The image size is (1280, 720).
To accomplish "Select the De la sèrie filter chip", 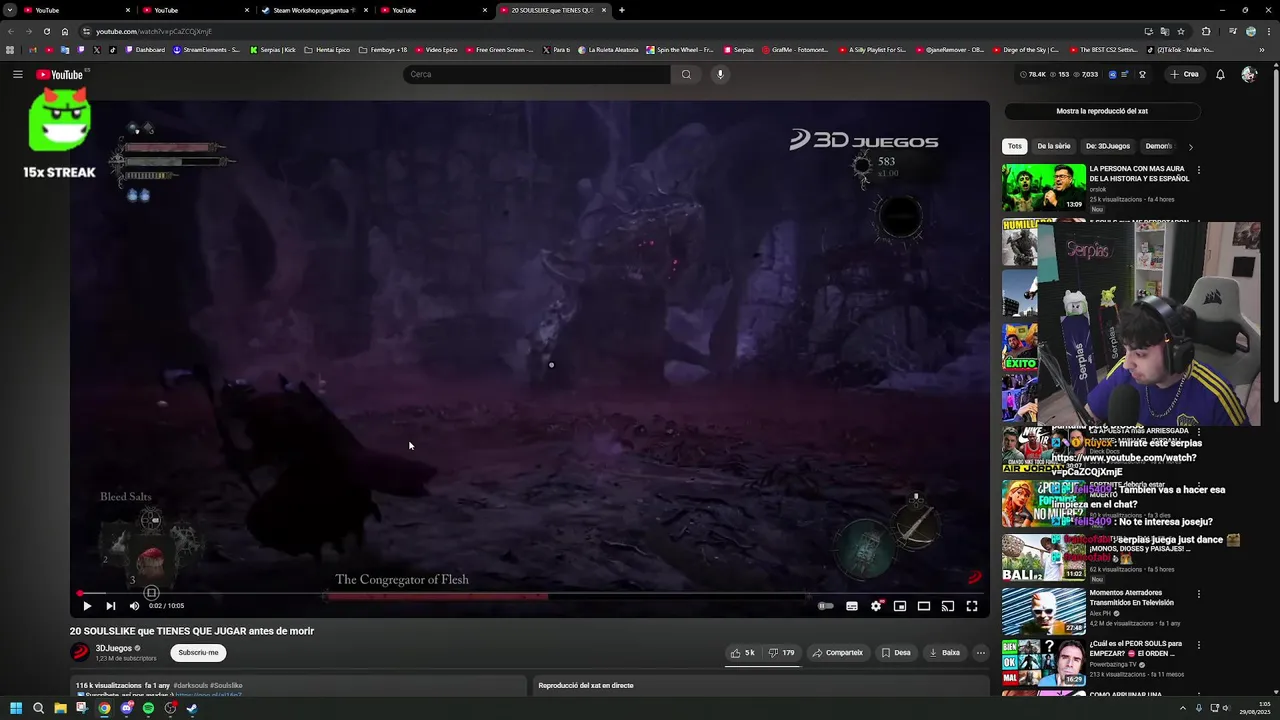I will 1054,146.
